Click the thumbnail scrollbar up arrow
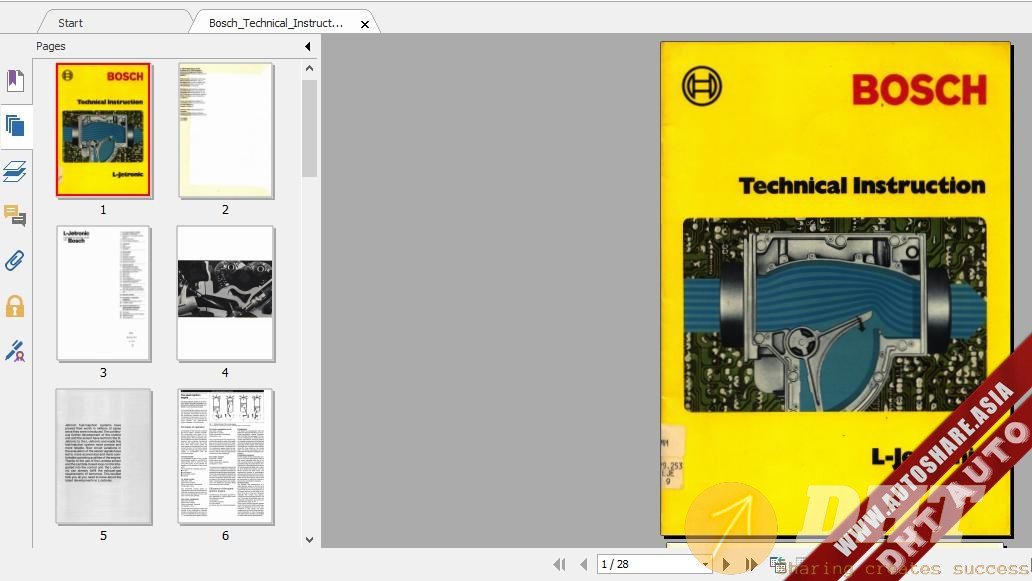Image resolution: width=1032 pixels, height=581 pixels. coord(309,68)
